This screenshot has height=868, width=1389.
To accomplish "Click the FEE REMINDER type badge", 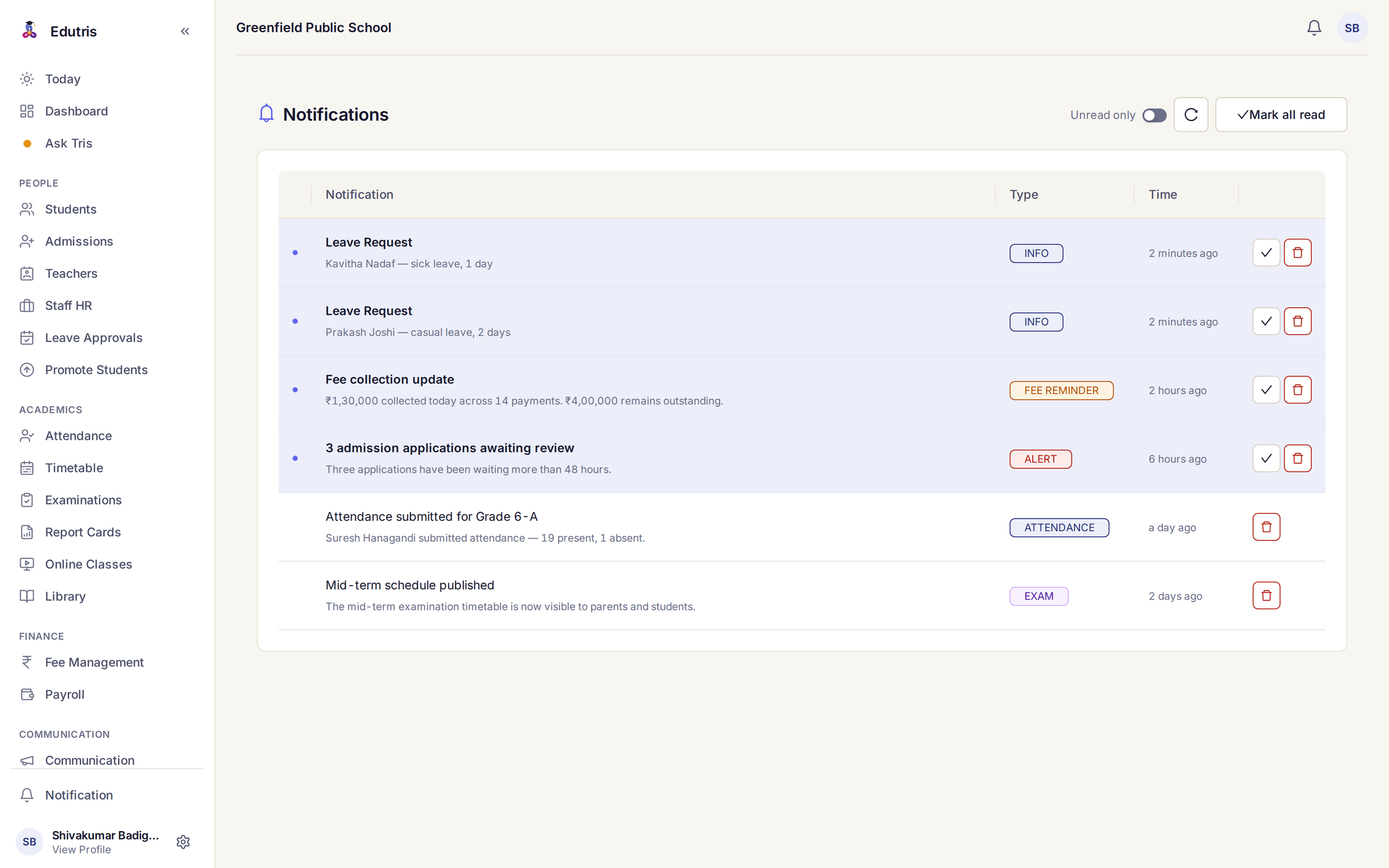I will tap(1061, 391).
